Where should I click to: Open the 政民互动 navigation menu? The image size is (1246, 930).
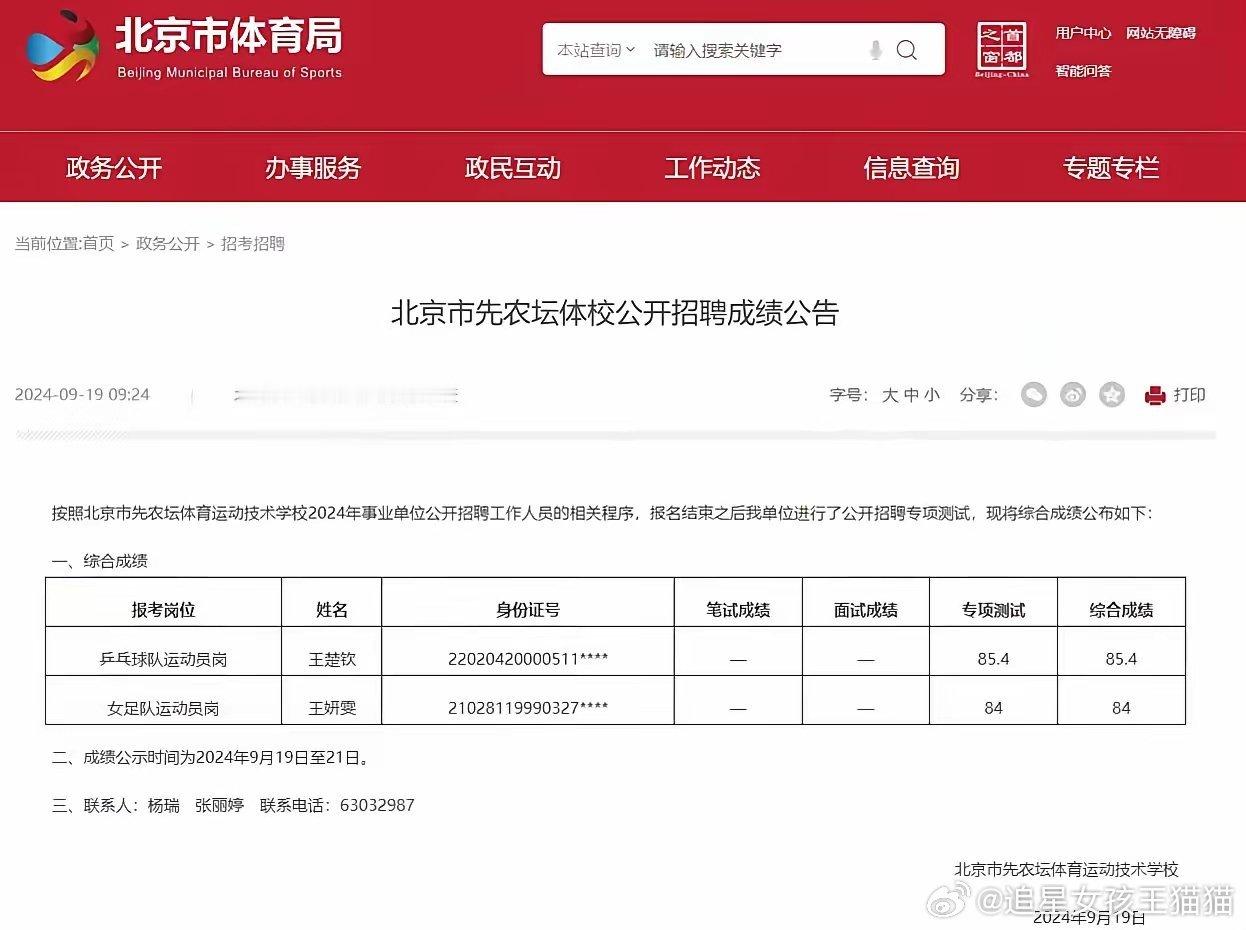(x=513, y=168)
